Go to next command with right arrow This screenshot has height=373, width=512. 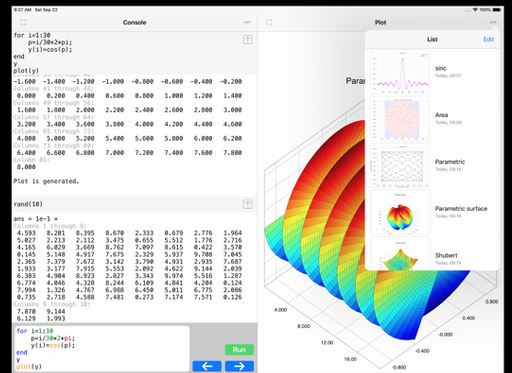[x=239, y=366]
